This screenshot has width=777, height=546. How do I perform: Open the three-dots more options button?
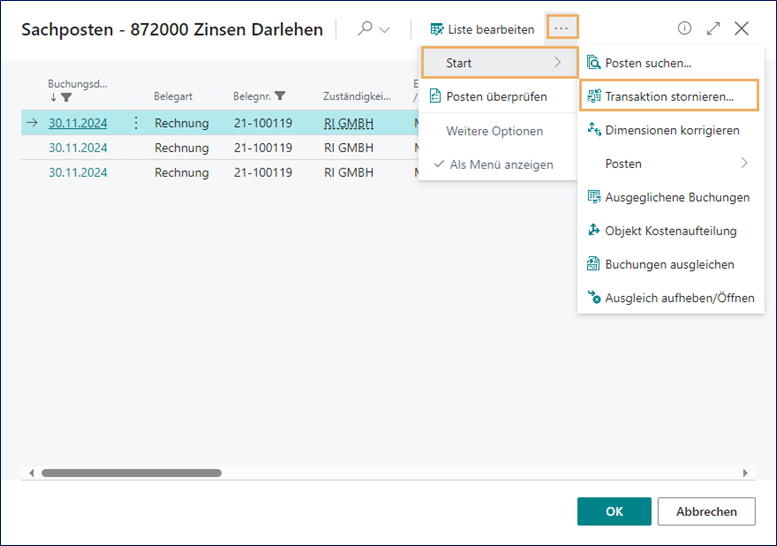click(x=561, y=29)
